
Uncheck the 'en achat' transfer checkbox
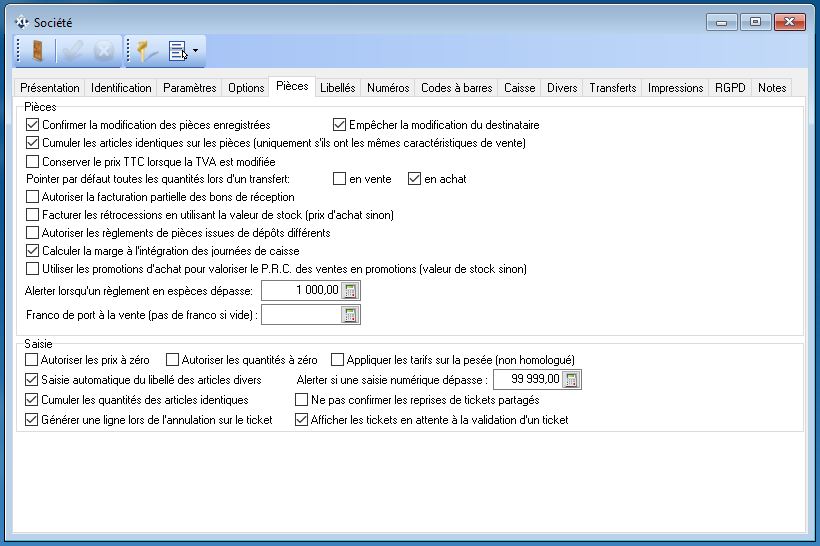tap(414, 179)
